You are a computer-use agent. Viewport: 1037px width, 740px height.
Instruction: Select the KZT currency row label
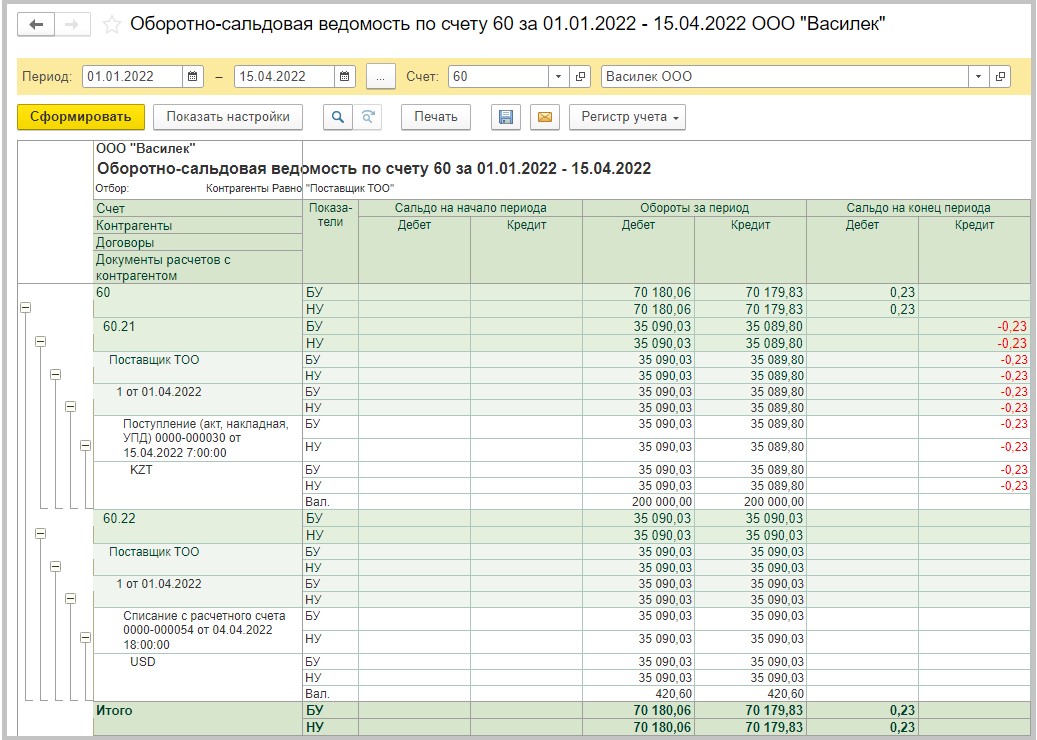click(x=142, y=470)
